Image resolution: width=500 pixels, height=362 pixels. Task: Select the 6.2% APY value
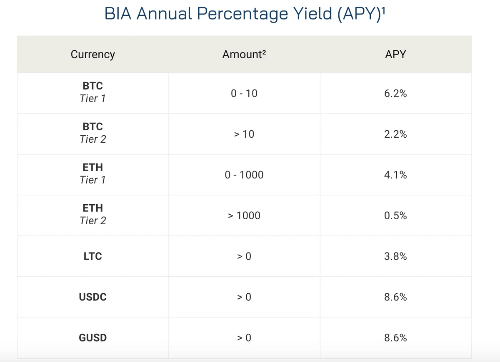click(395, 93)
